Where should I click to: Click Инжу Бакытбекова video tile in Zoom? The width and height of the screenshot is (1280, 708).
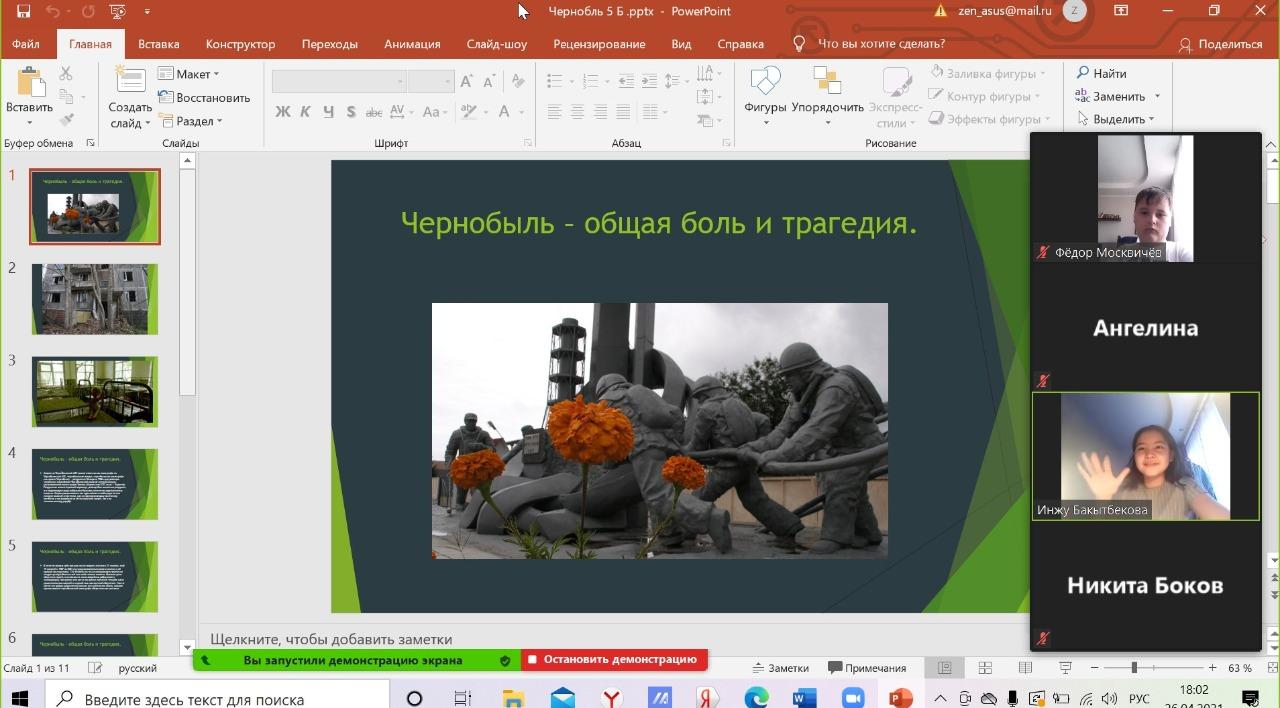click(1146, 456)
